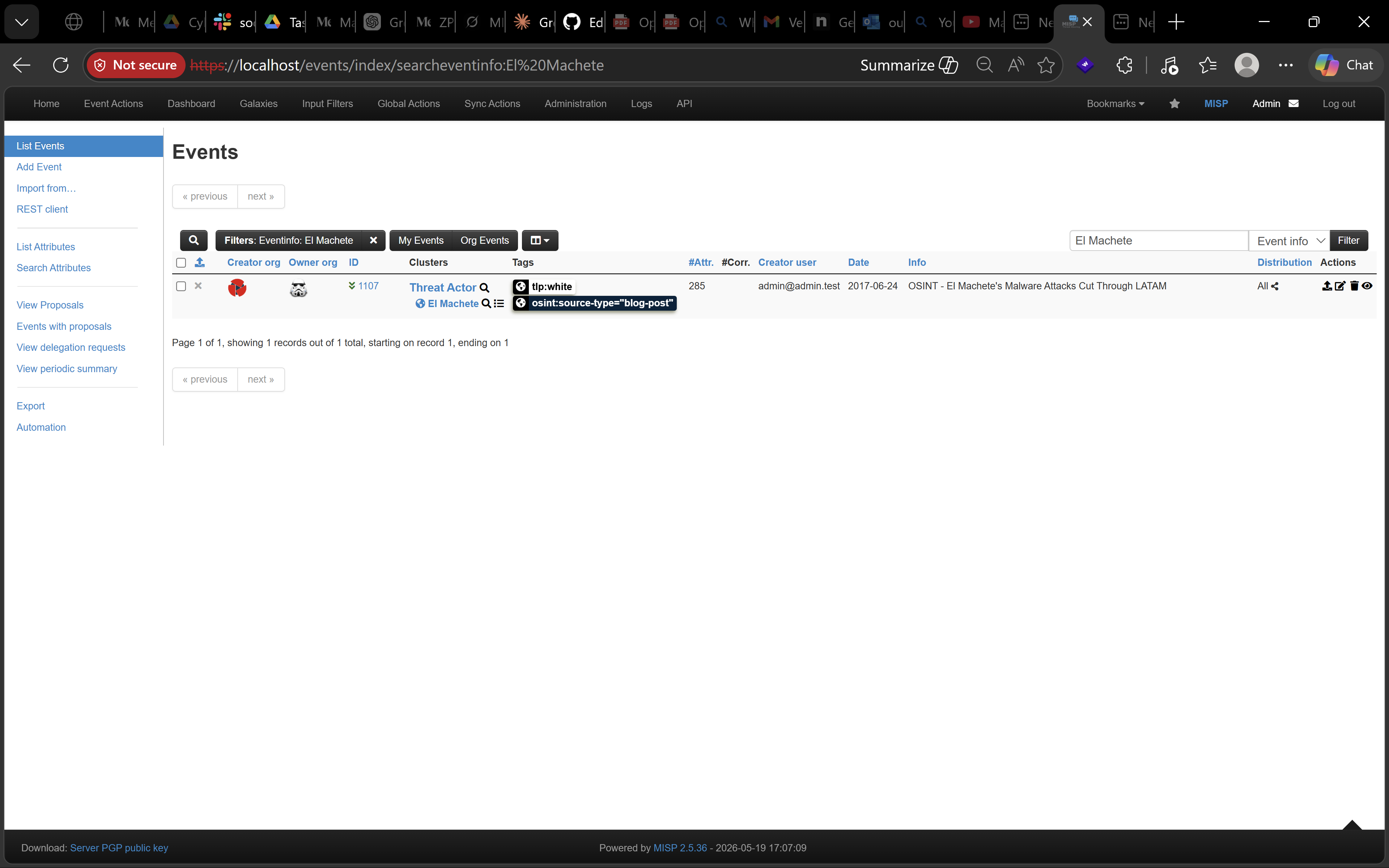Image resolution: width=1389 pixels, height=868 pixels.
Task: Search Threat Actor galaxy via magnifier icon
Action: 484,288
